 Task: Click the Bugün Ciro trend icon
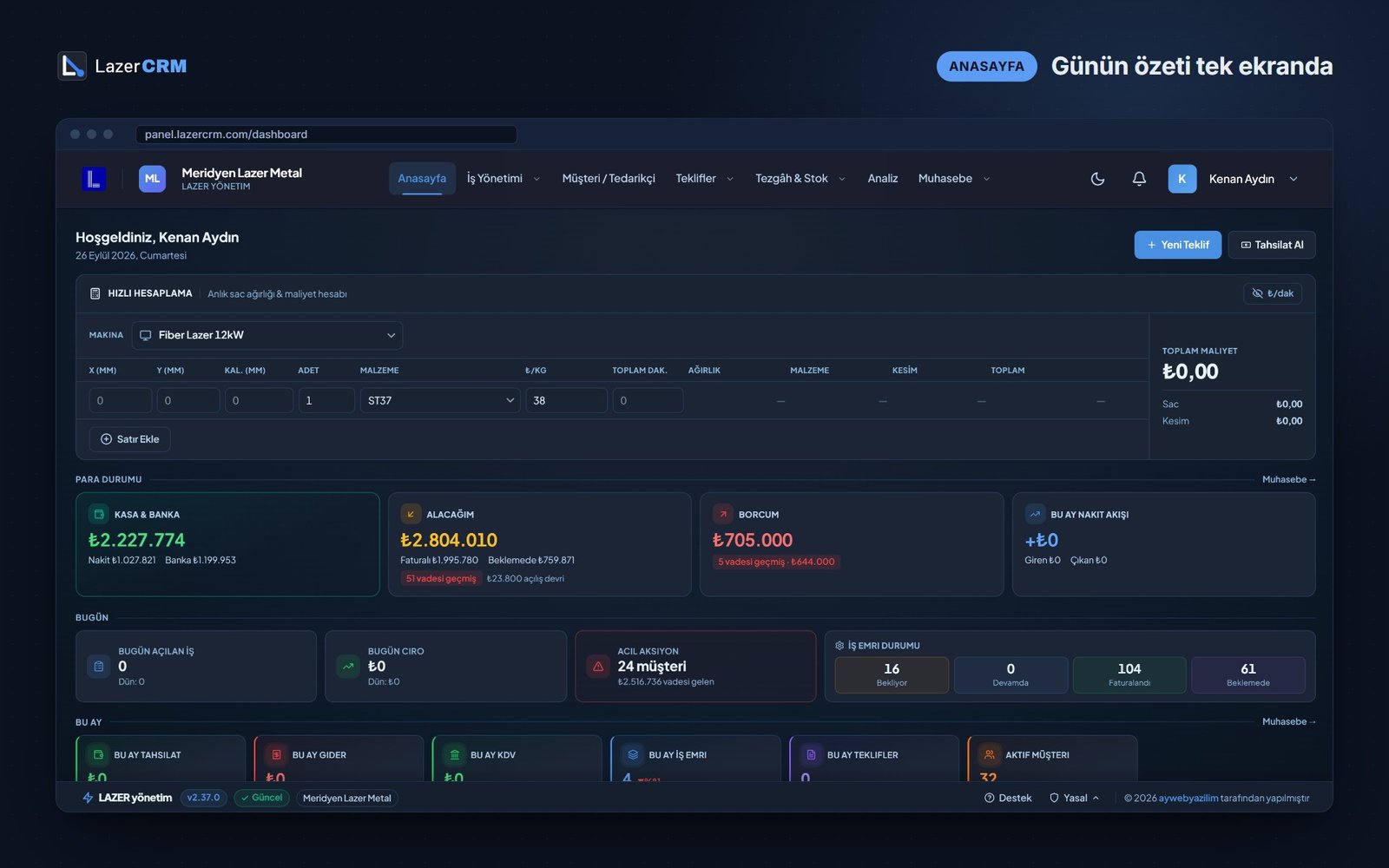tap(348, 667)
